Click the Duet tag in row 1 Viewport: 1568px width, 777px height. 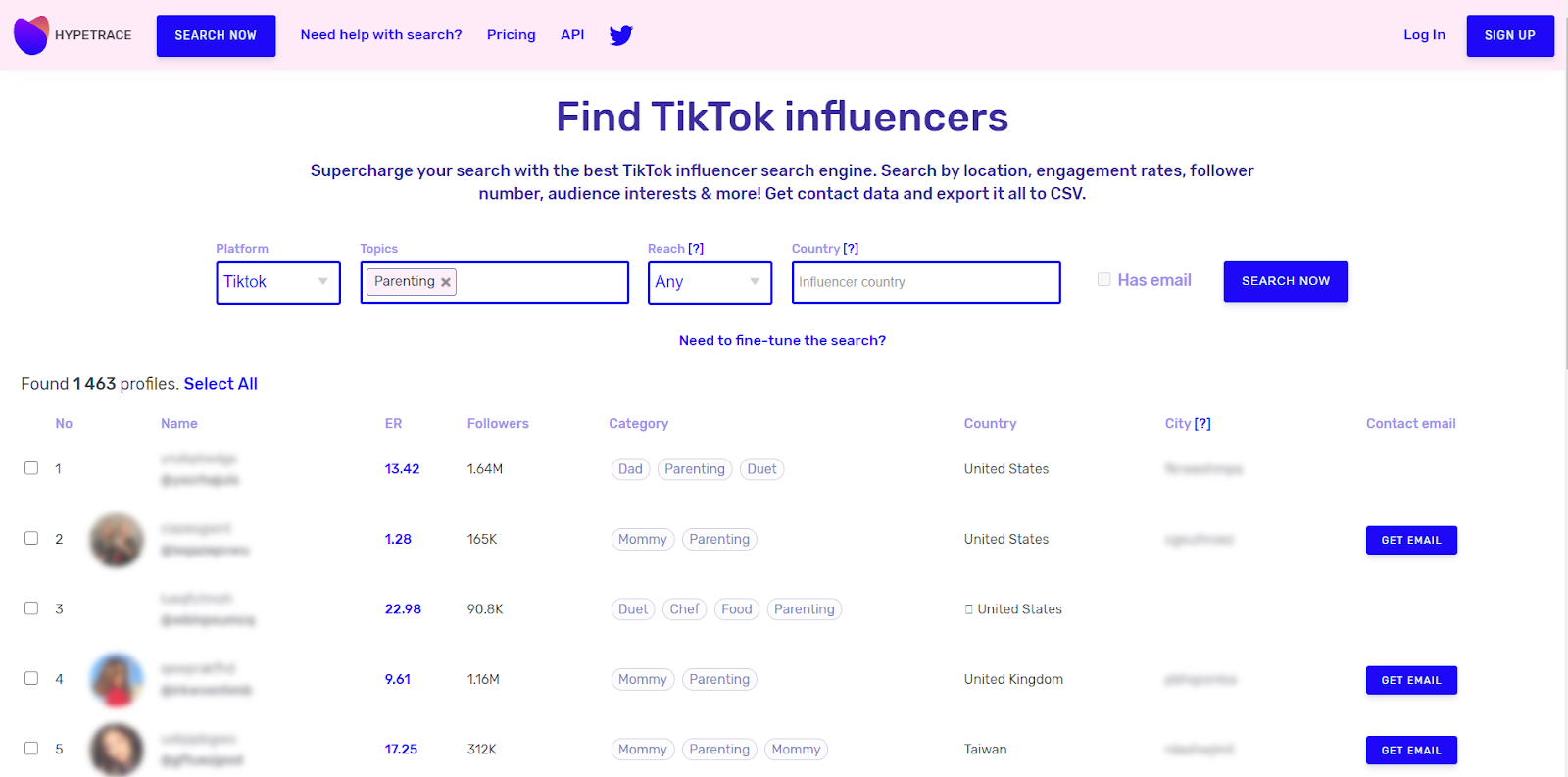click(x=761, y=469)
